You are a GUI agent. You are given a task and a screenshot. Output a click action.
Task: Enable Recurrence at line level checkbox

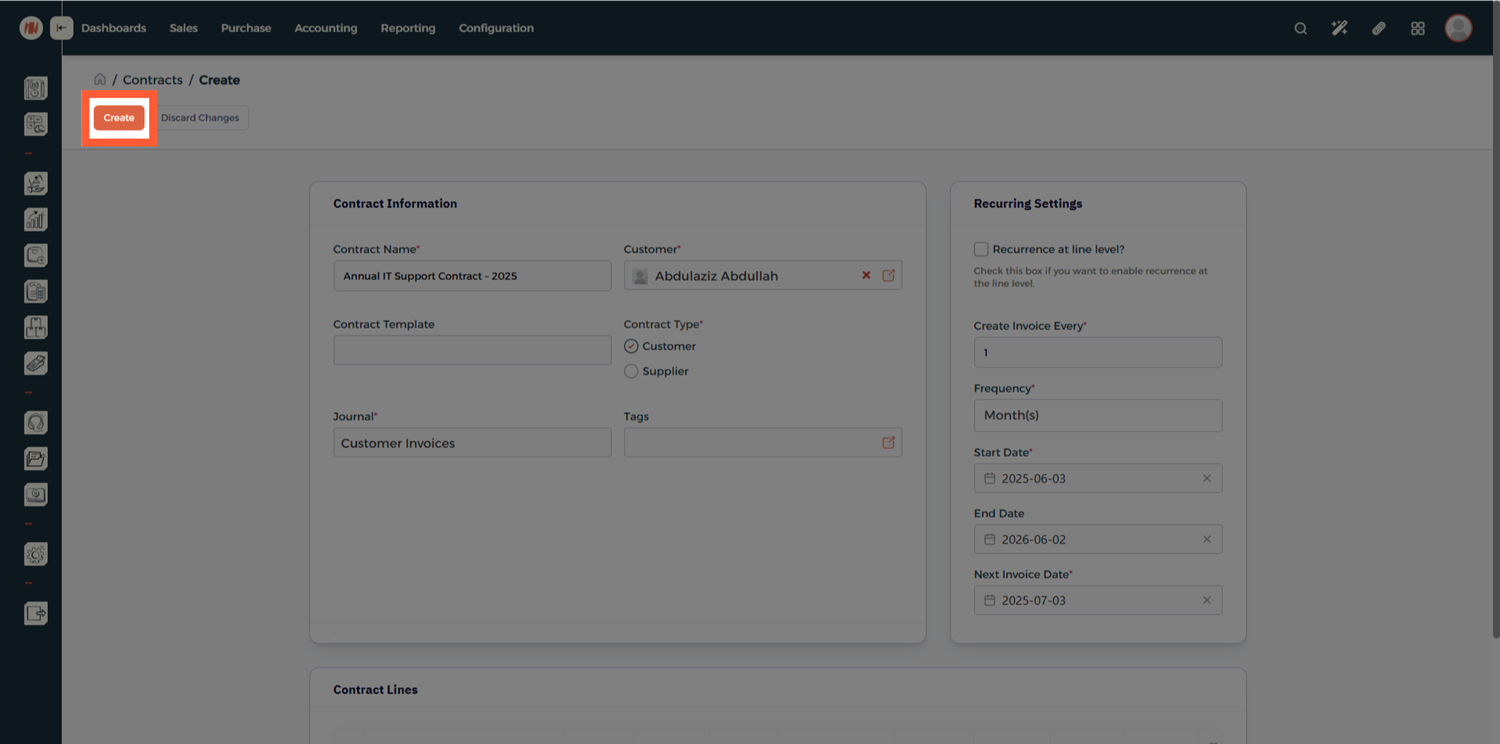tap(981, 249)
